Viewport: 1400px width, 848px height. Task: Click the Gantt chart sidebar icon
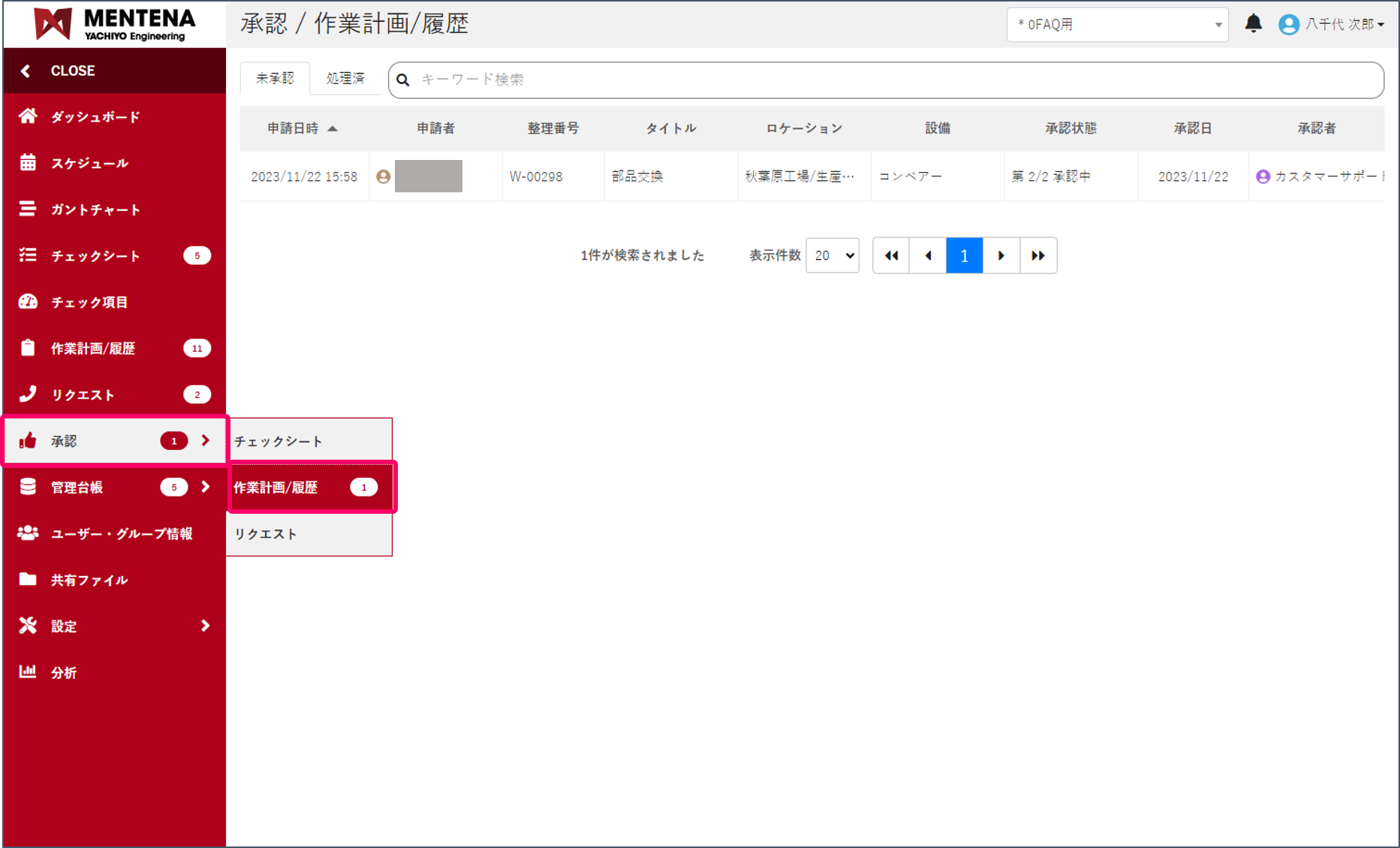[x=28, y=209]
